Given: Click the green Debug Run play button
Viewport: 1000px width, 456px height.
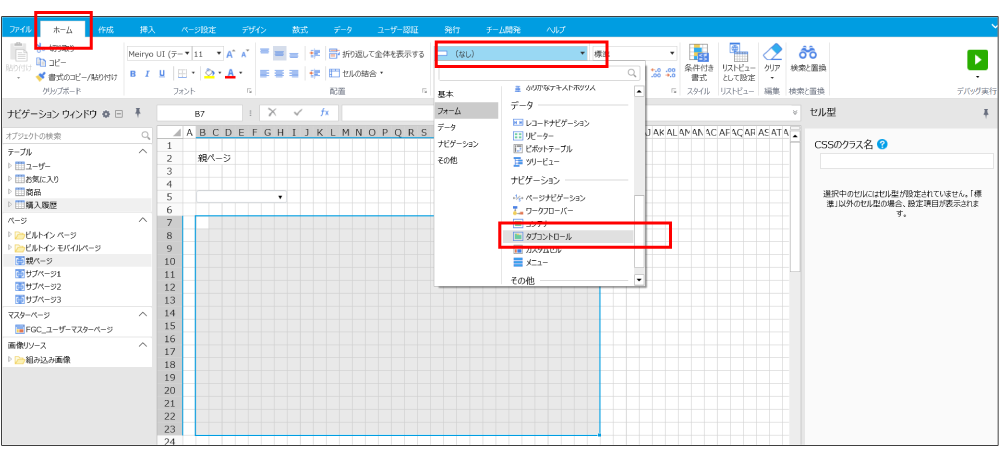Looking at the screenshot, I should point(976,60).
